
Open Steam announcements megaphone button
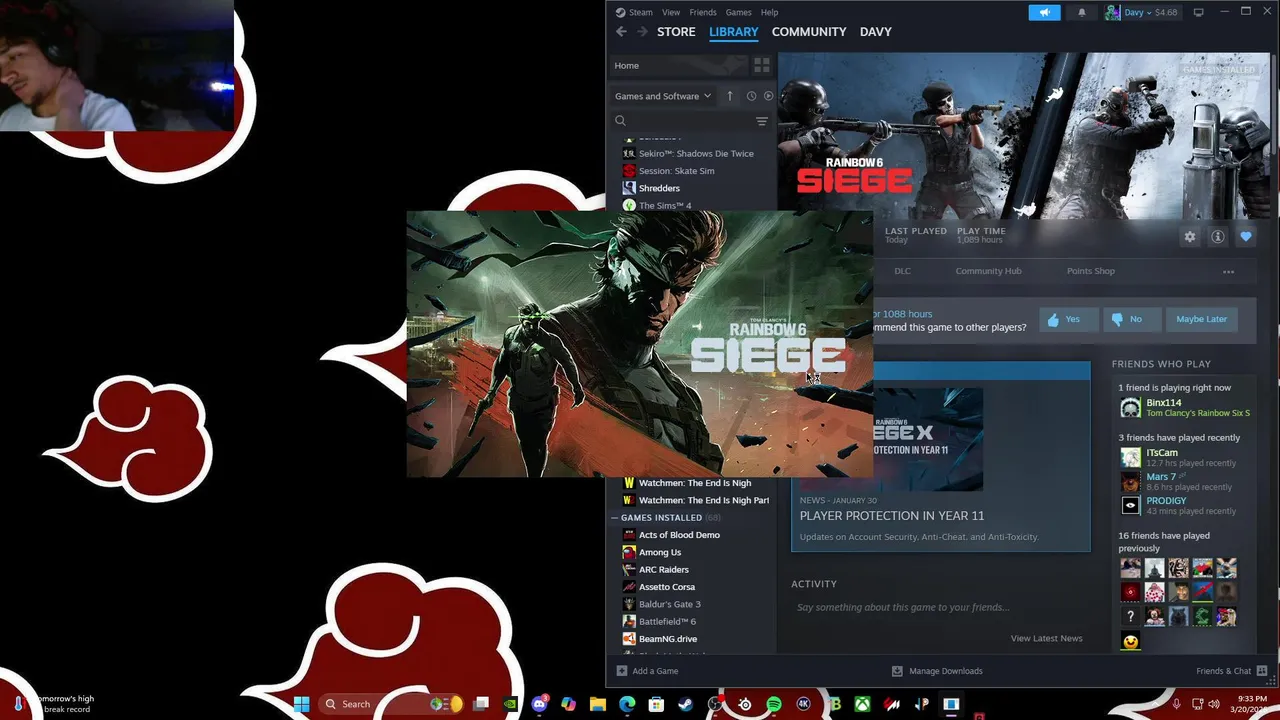(x=1044, y=12)
